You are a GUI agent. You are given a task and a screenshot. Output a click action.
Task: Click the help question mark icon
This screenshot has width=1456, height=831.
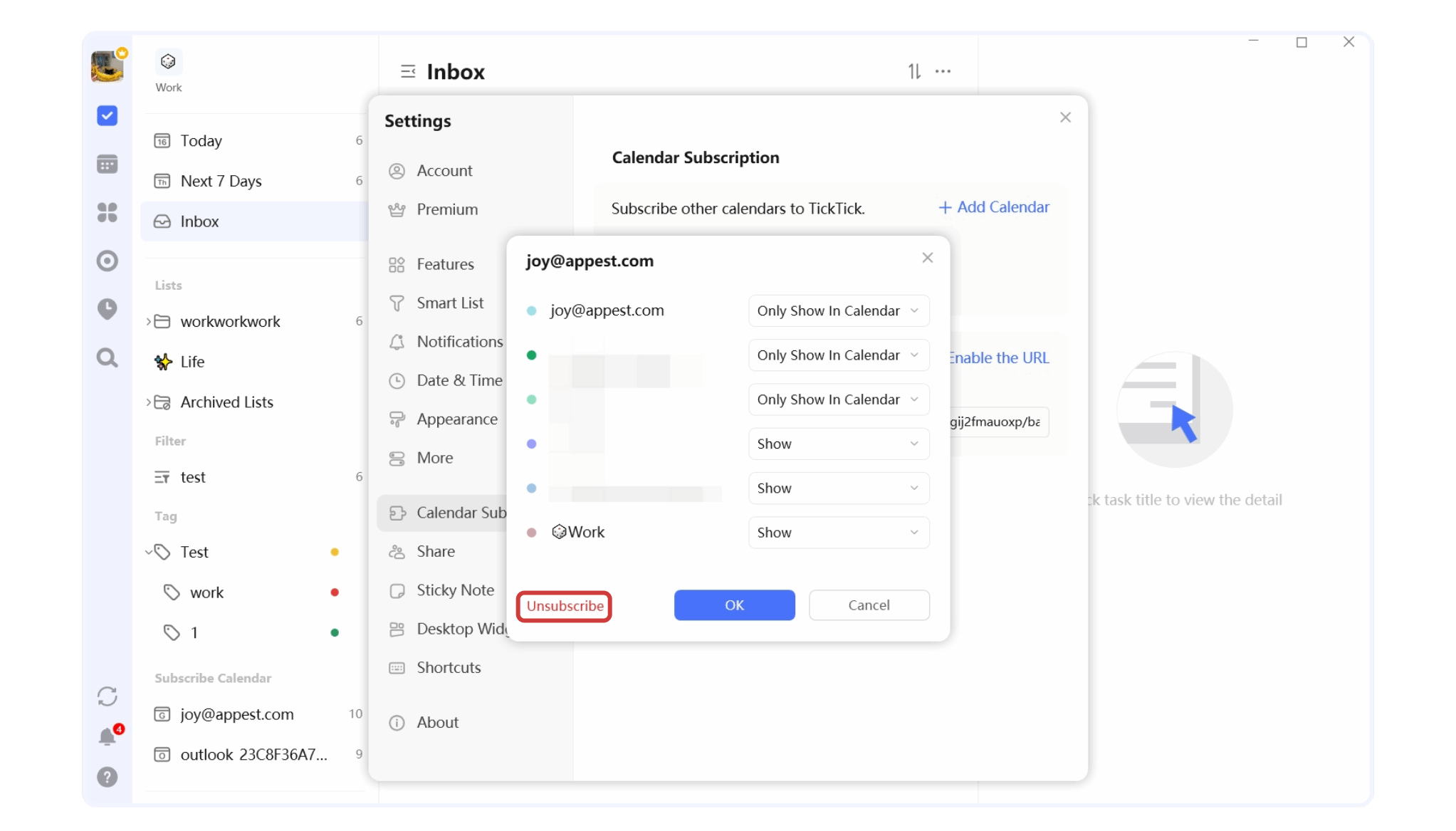[x=107, y=777]
